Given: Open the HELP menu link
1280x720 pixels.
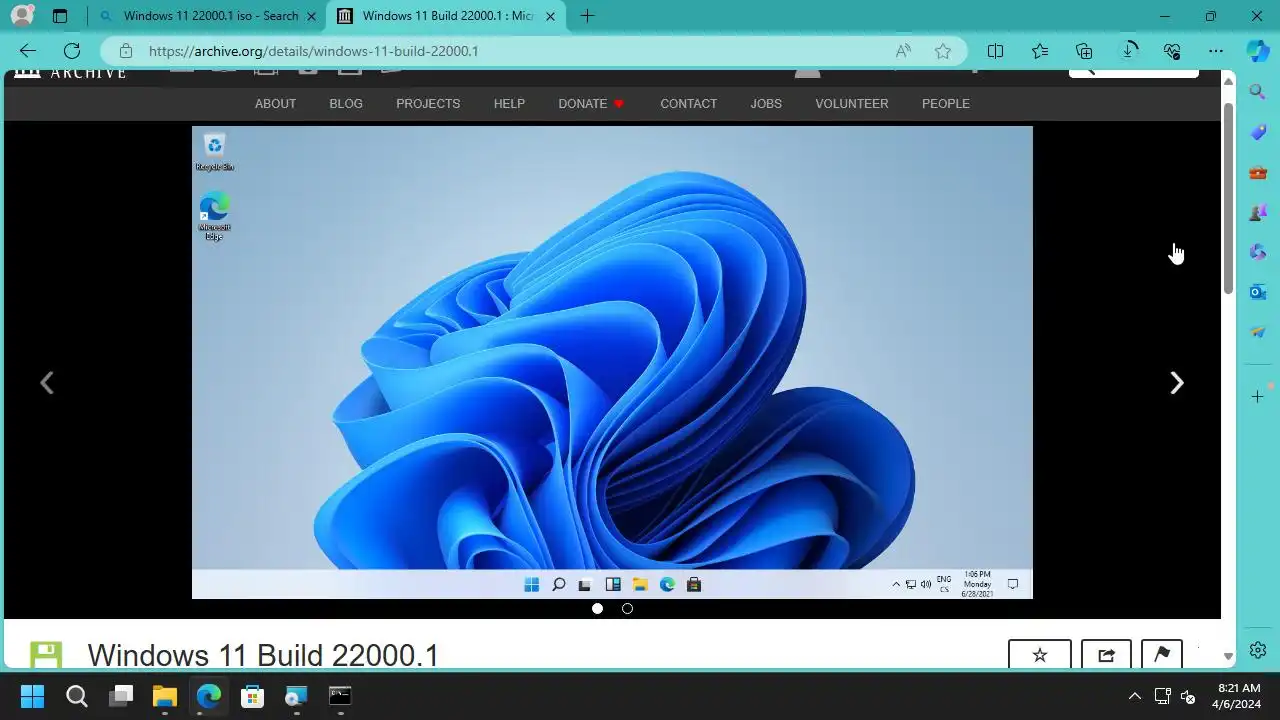Looking at the screenshot, I should 509,104.
